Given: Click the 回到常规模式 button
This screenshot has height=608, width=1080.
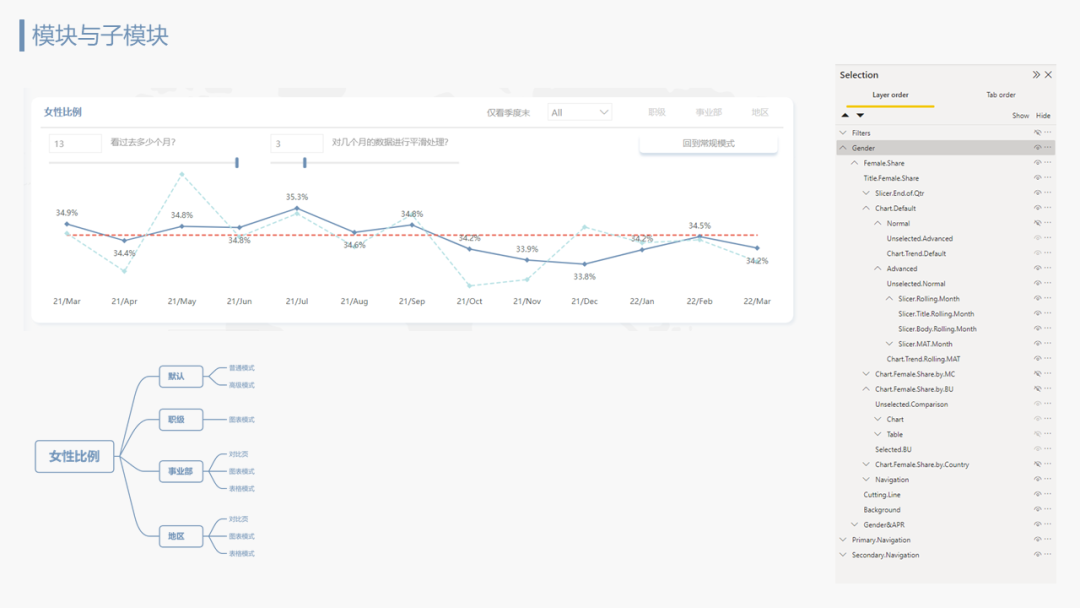Looking at the screenshot, I should click(708, 143).
